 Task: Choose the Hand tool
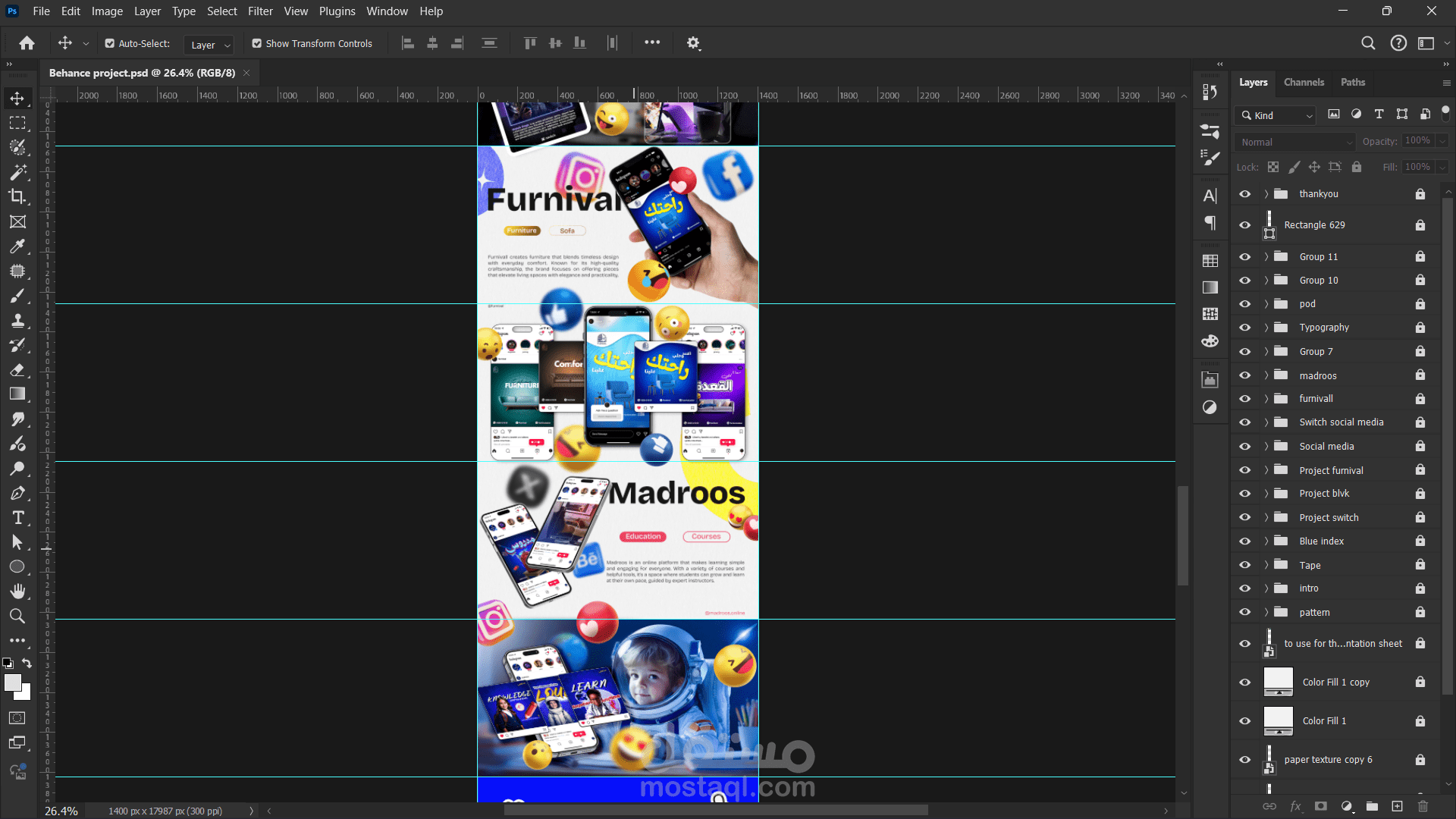tap(17, 591)
